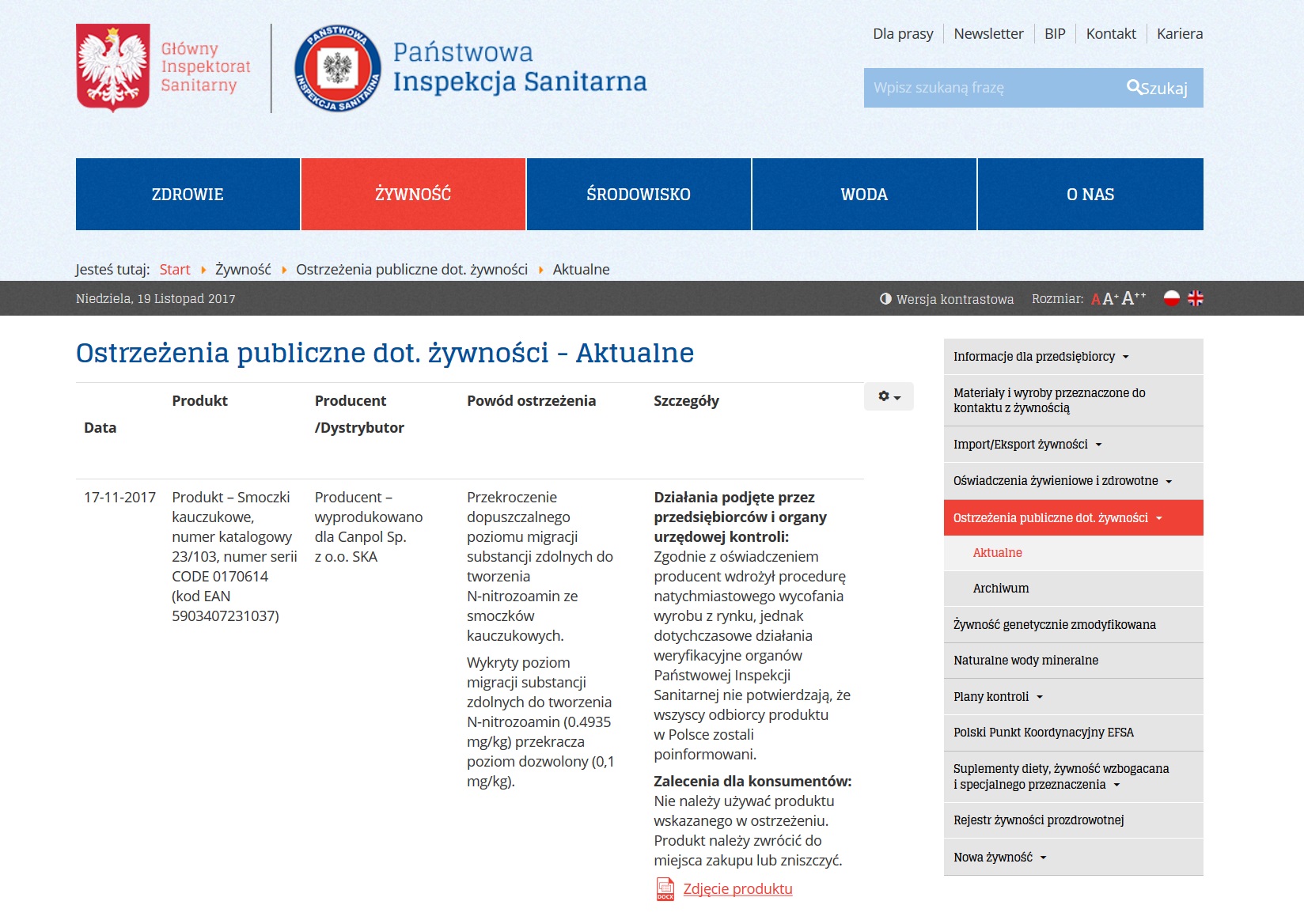Click the Start breadcrumb link
The image size is (1304, 924).
point(175,270)
